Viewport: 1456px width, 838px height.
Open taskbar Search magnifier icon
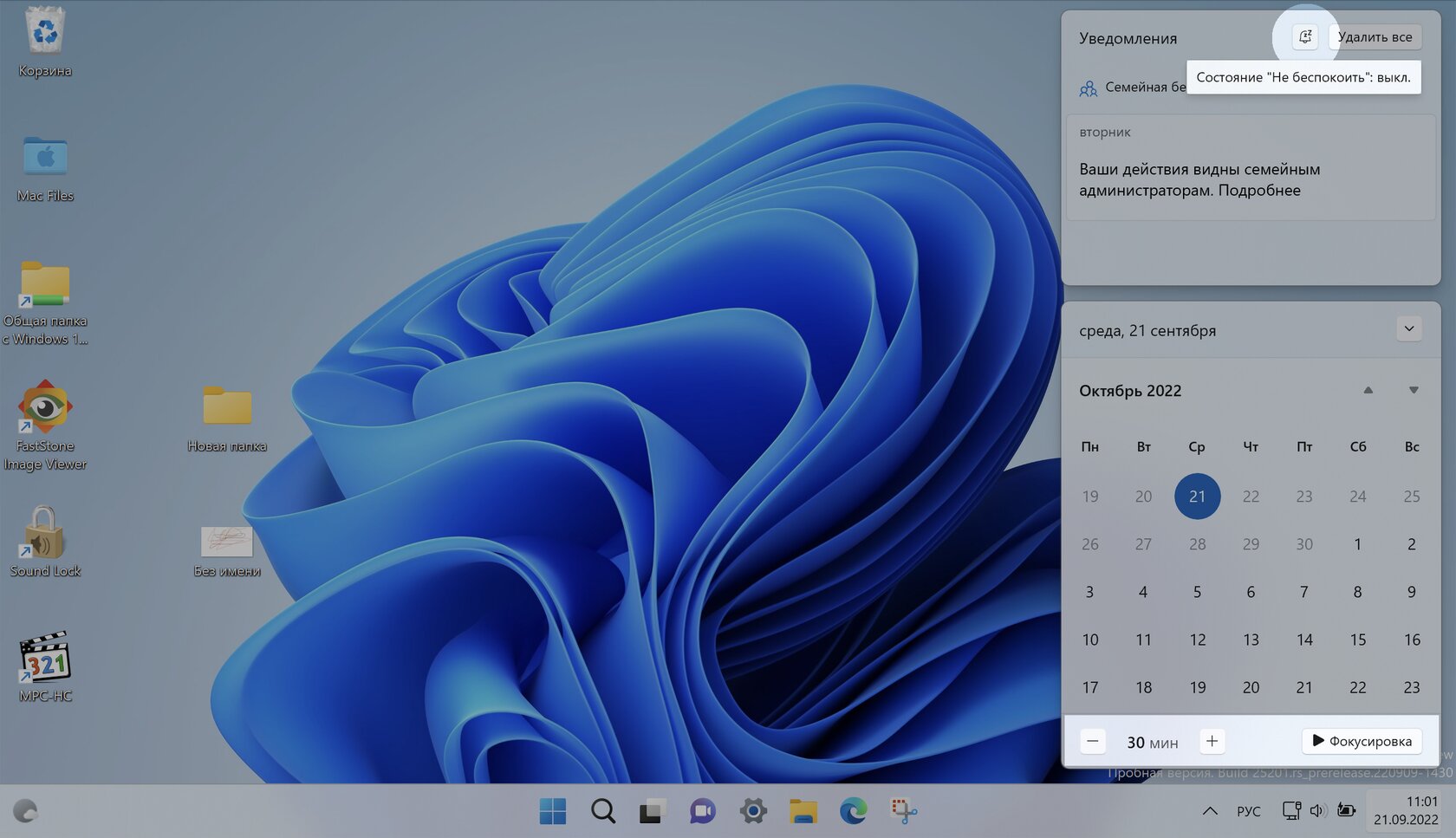point(602,811)
